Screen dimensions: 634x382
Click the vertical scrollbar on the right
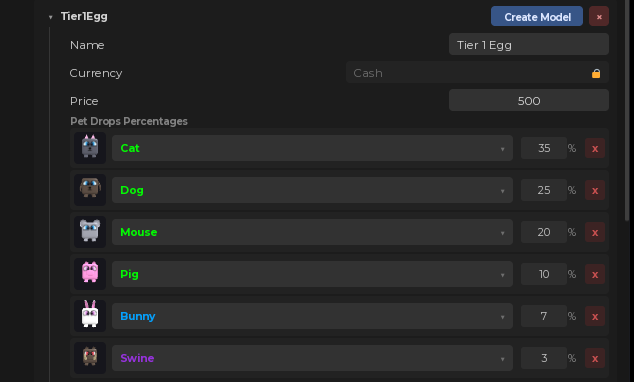[627, 110]
